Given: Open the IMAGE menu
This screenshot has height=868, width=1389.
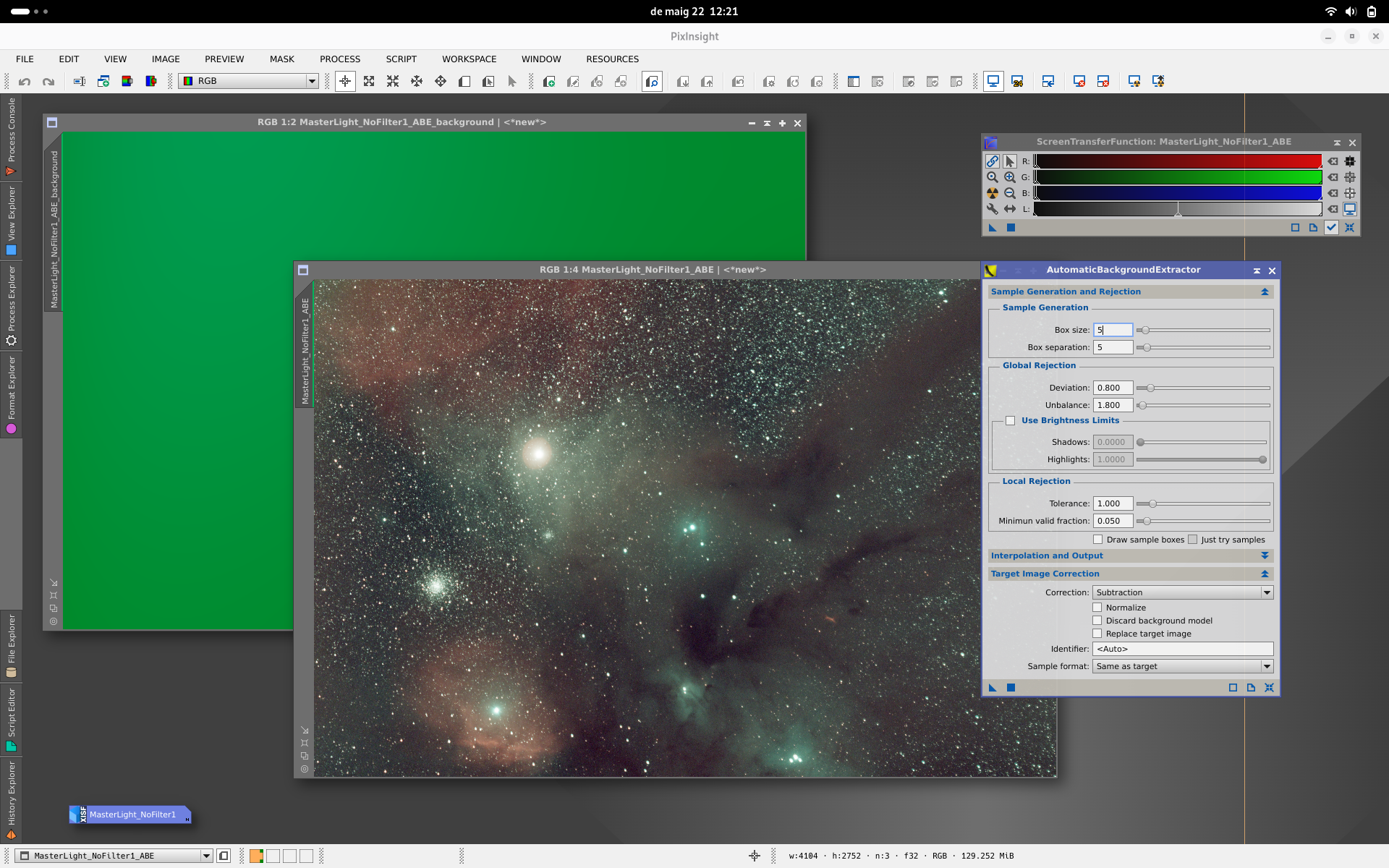Looking at the screenshot, I should click(x=166, y=59).
